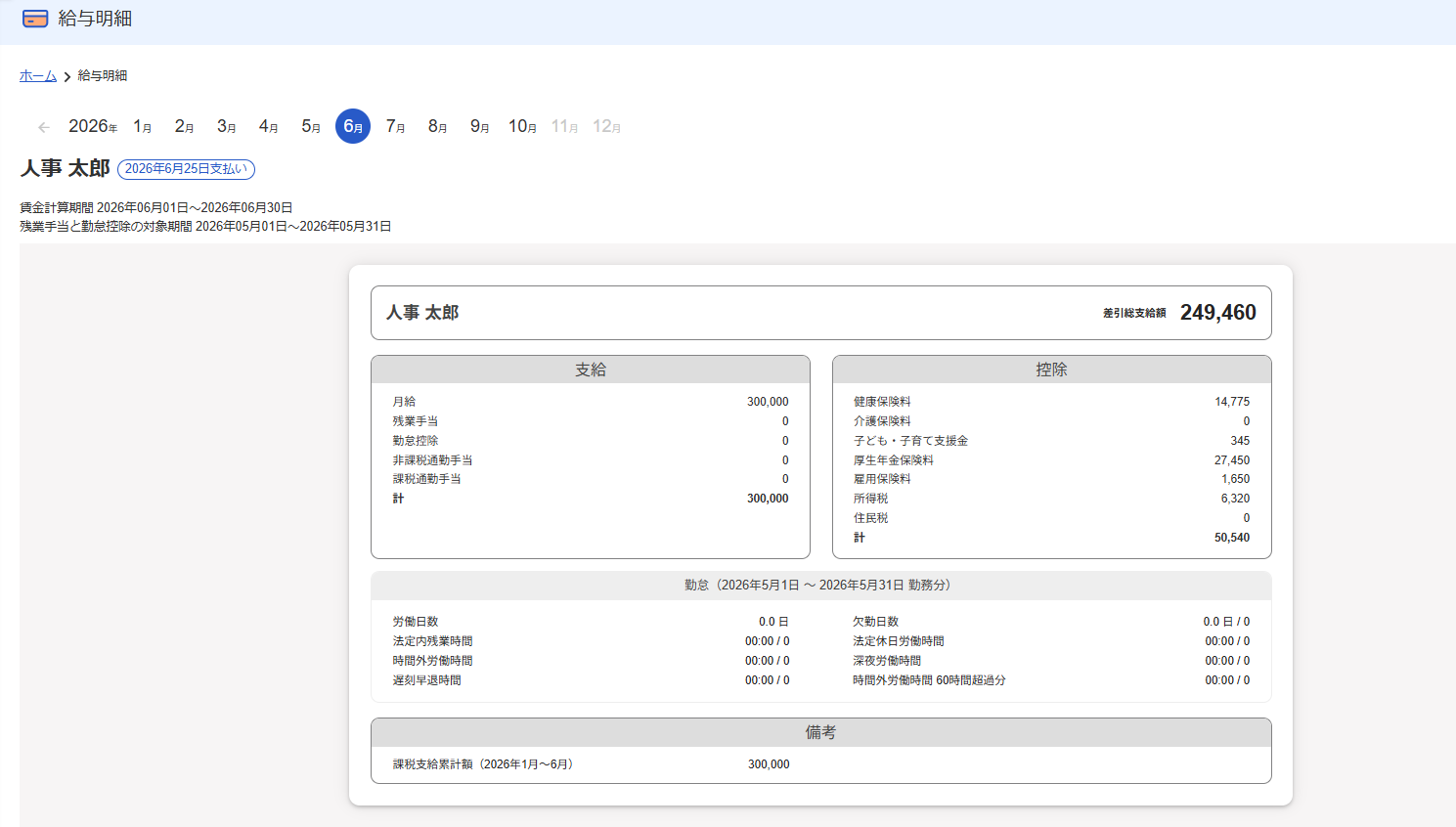Click the 備考 section header
Screen dimensions: 1456x827
821,732
